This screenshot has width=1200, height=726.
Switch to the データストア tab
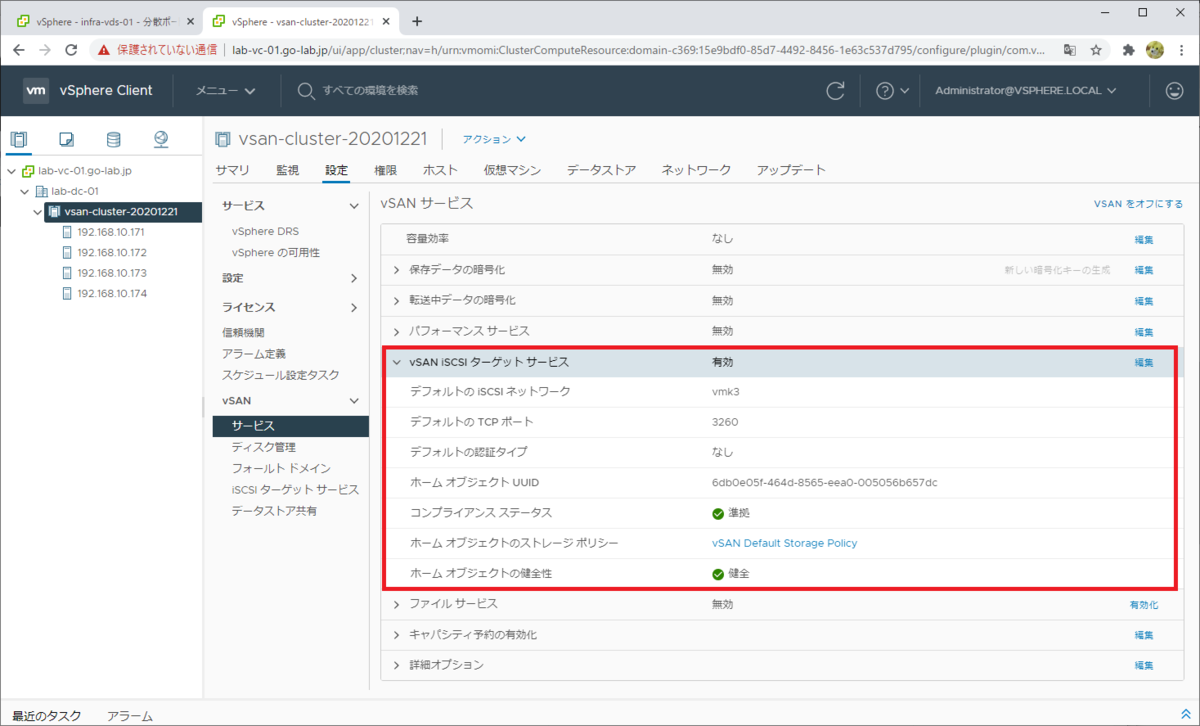click(x=601, y=170)
